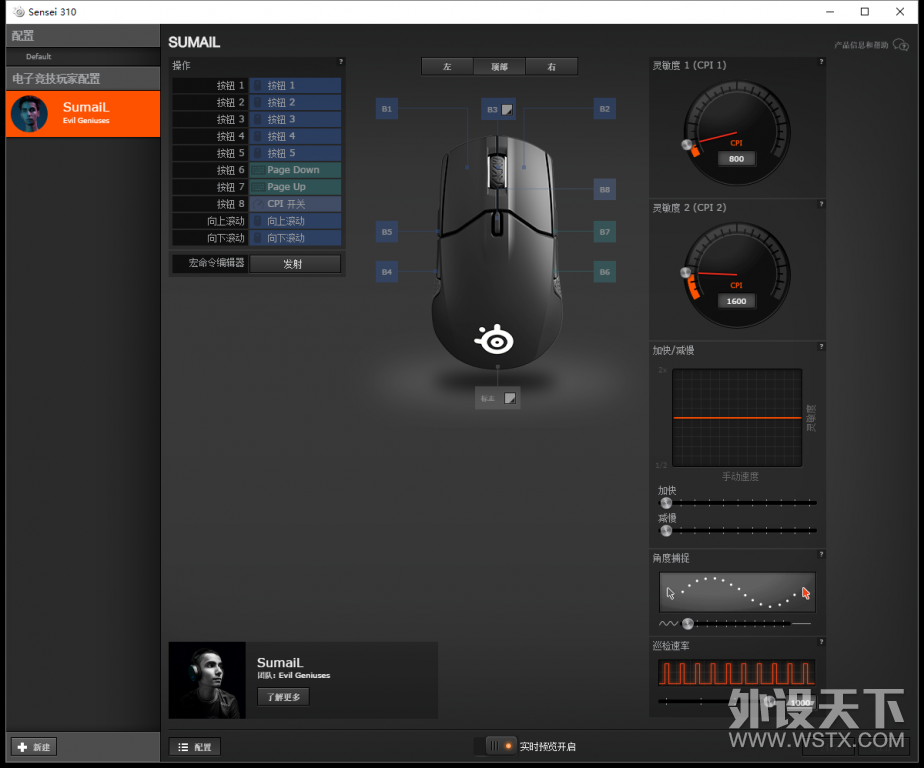The height and width of the screenshot is (768, 924).
Task: Click the 加快 acceleration slider handle
Action: point(666,503)
